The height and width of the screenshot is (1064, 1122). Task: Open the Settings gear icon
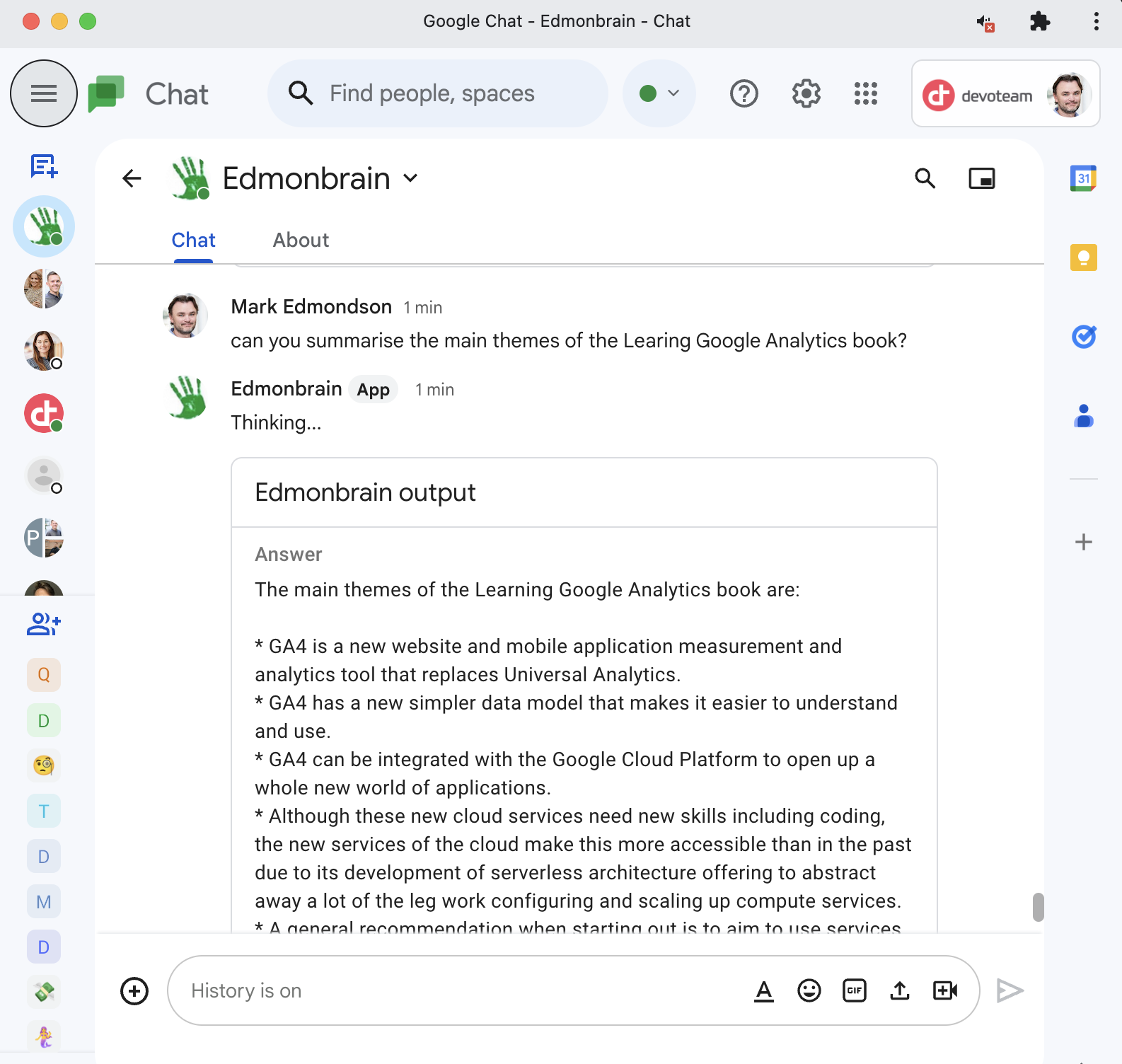tap(806, 93)
